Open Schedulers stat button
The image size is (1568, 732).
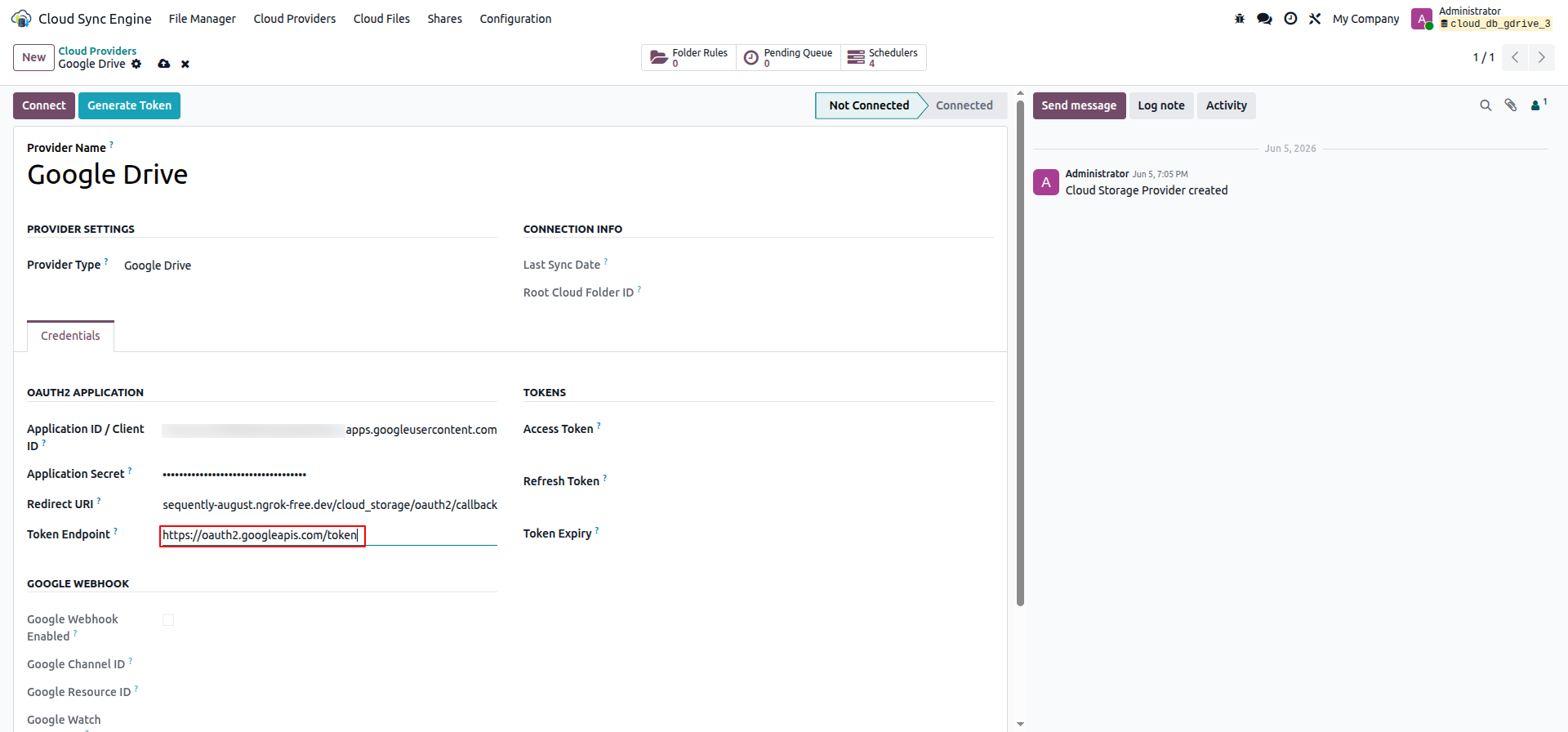point(883,57)
